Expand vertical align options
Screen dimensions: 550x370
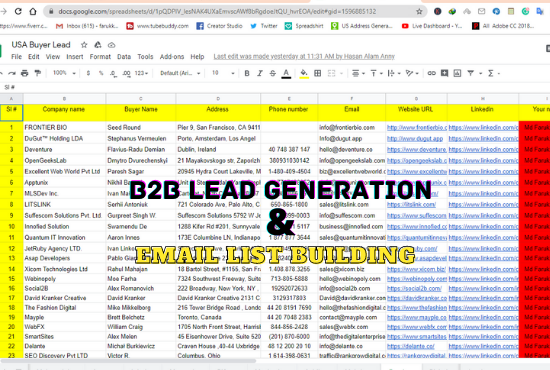click(381, 74)
